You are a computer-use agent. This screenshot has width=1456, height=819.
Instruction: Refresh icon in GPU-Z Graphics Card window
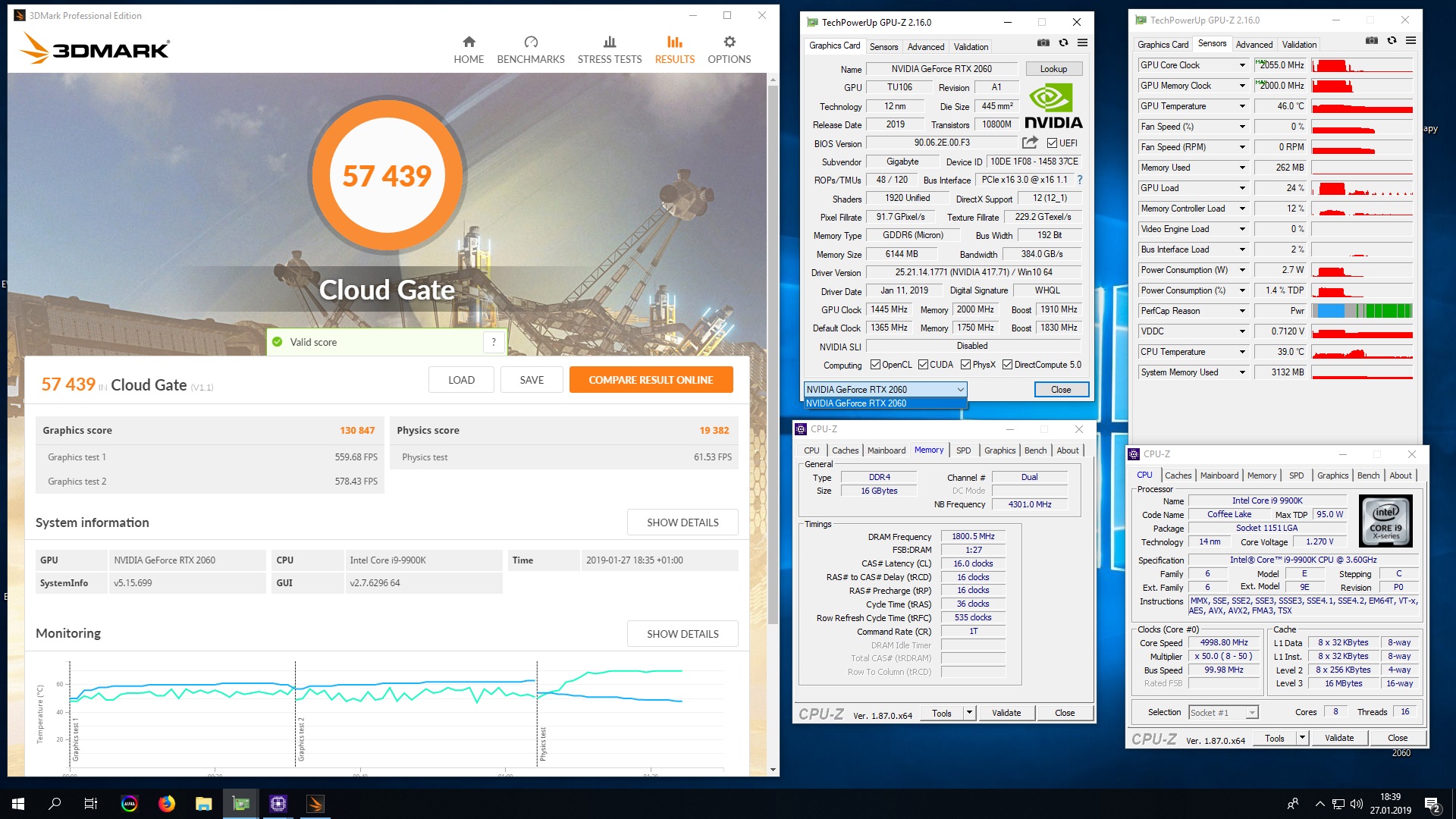1063,43
